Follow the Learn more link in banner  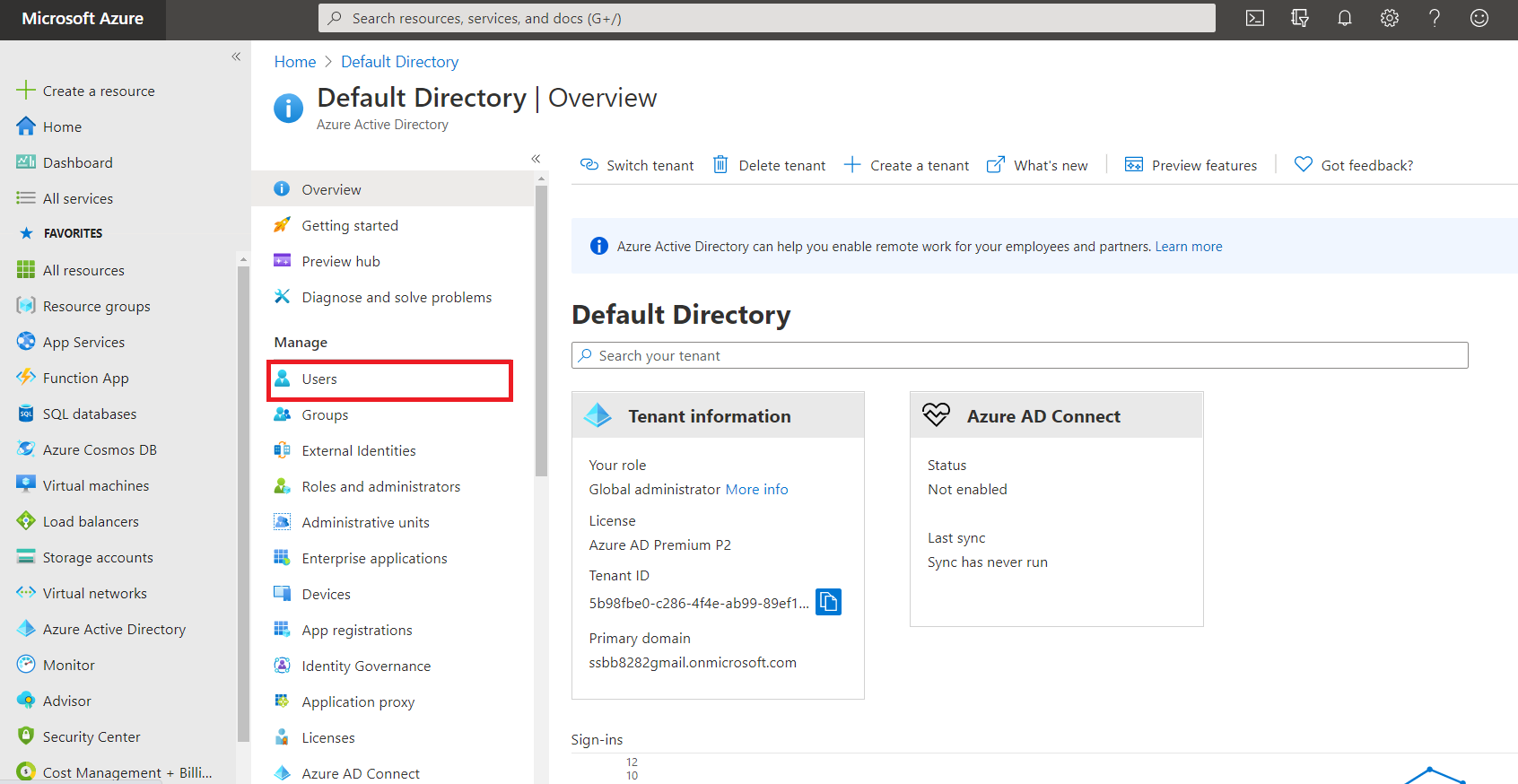tap(1188, 247)
